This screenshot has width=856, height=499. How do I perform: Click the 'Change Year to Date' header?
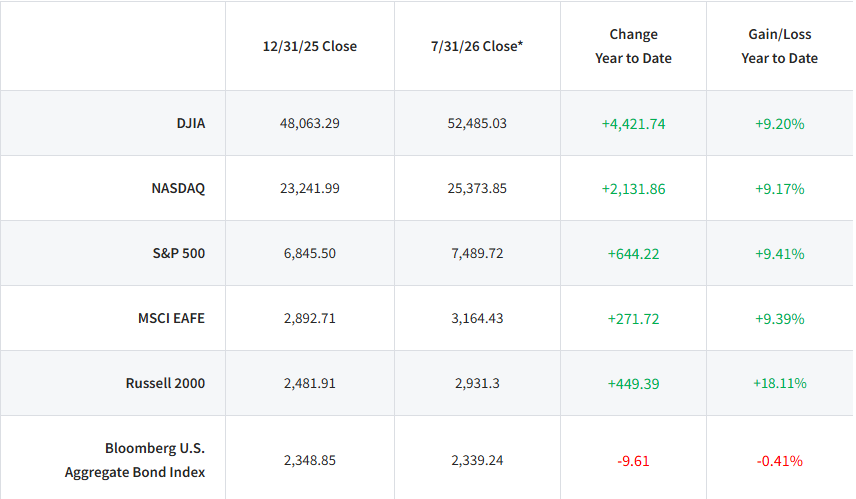pyautogui.click(x=633, y=46)
